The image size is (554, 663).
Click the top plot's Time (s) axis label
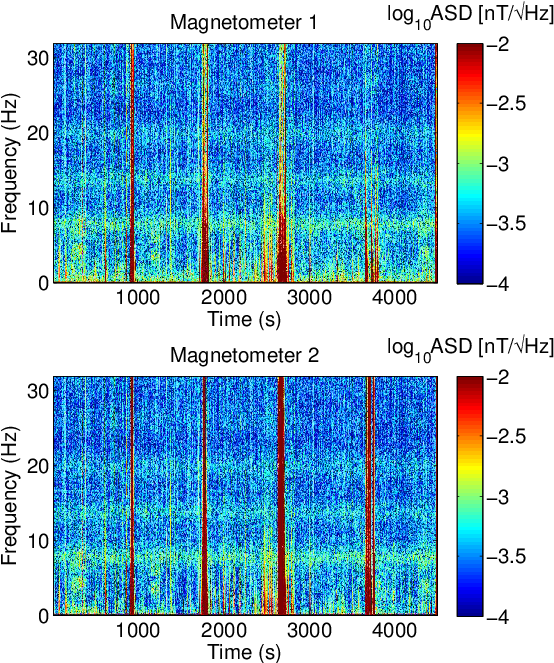[244, 320]
